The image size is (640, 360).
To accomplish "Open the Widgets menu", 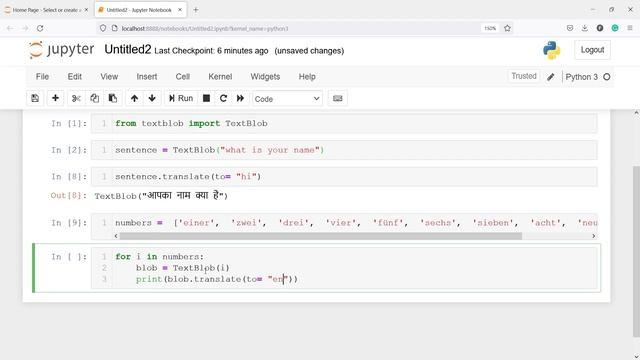I will click(265, 77).
